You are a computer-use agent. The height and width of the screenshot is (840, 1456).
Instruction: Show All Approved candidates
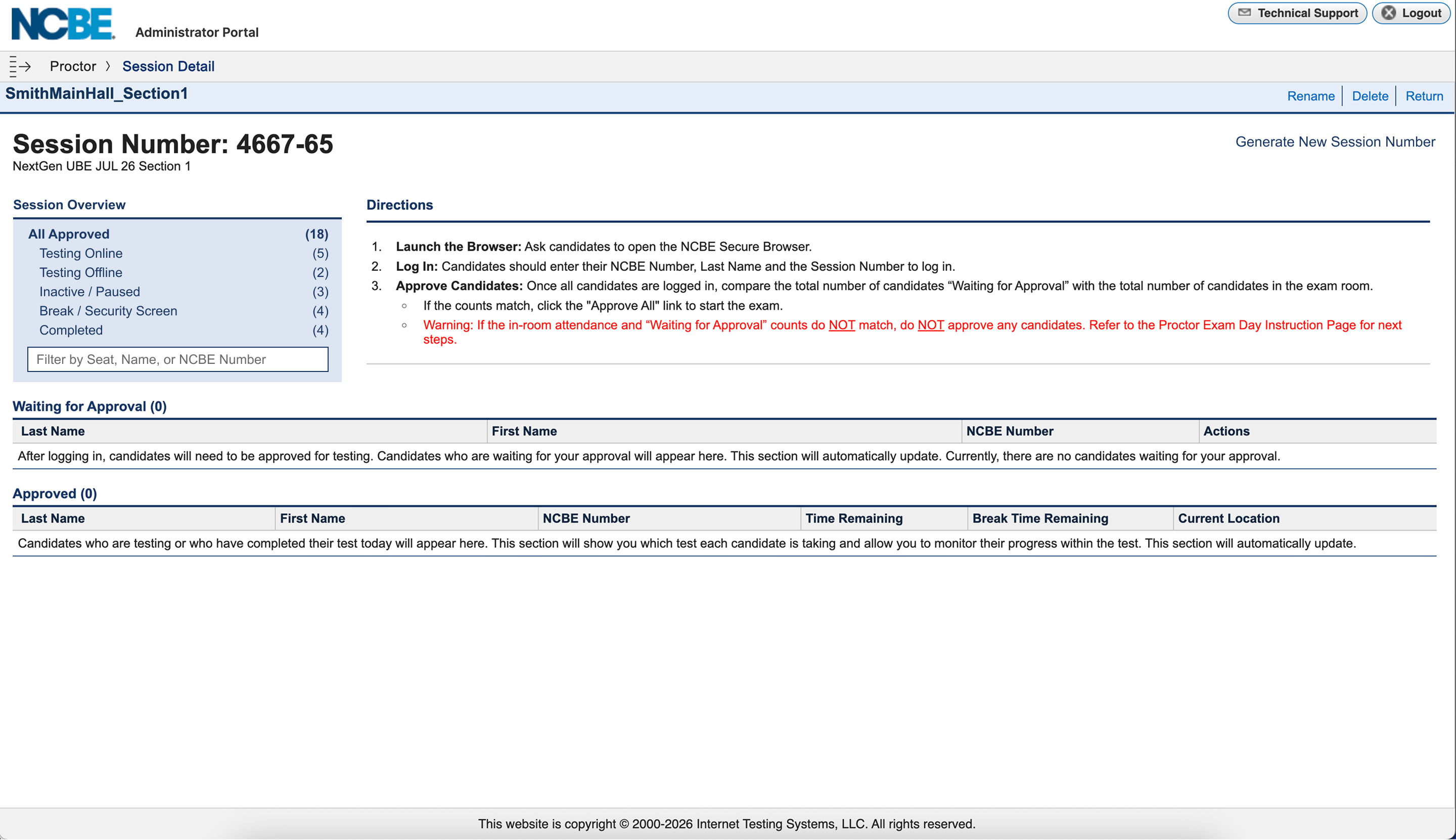tap(69, 234)
